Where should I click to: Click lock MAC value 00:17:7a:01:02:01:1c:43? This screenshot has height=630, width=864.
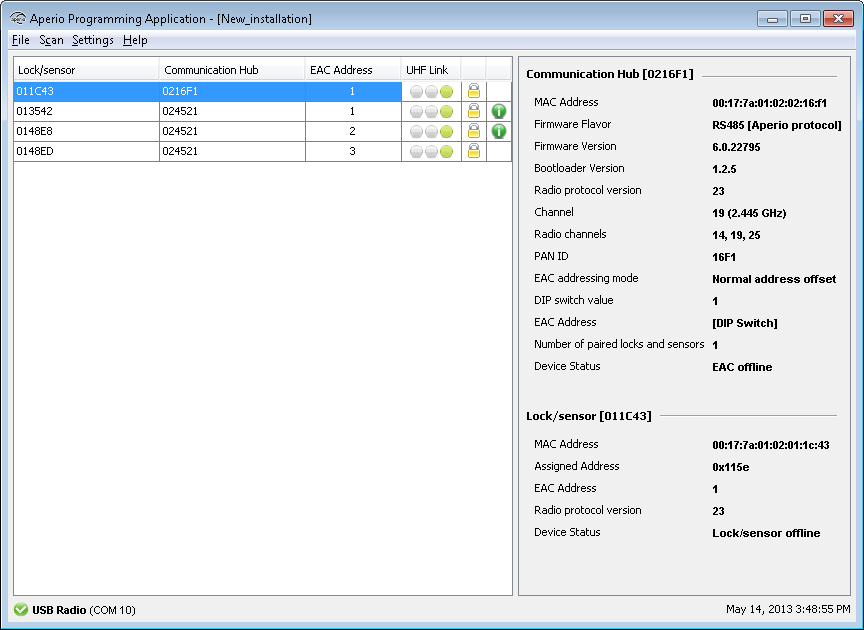[770, 445]
